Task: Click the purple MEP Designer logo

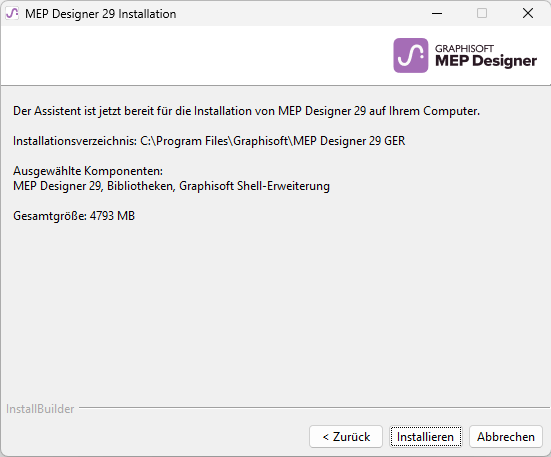Action: click(x=410, y=56)
